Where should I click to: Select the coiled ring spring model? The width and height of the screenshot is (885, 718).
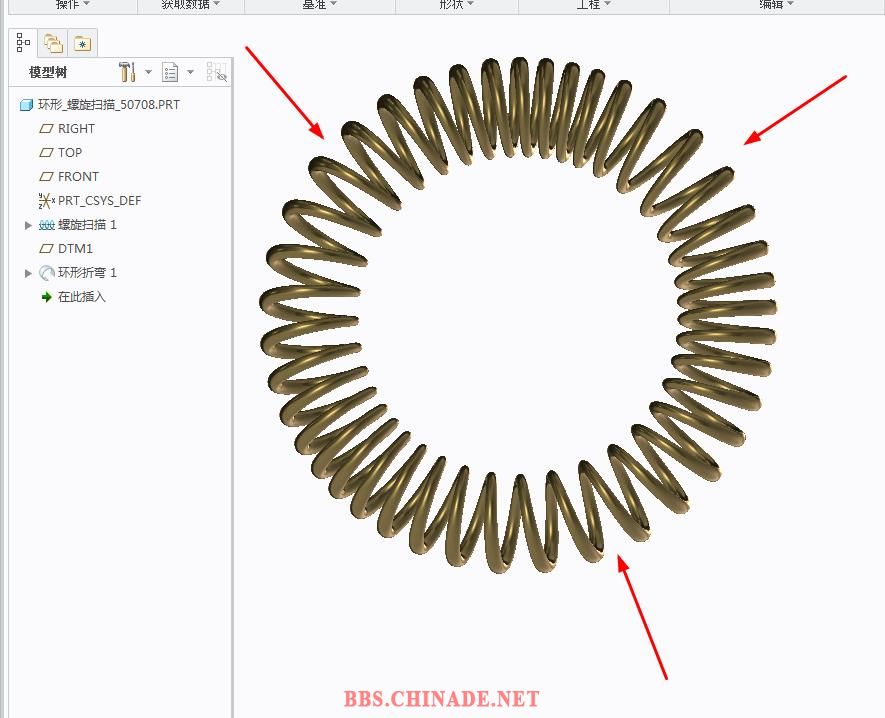518,315
